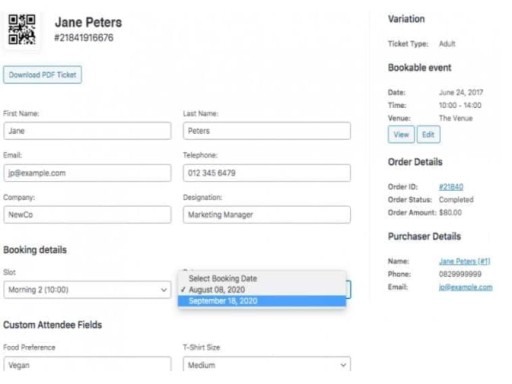The image size is (512, 384).
Task: Download the PDF ticket
Action: coord(42,75)
